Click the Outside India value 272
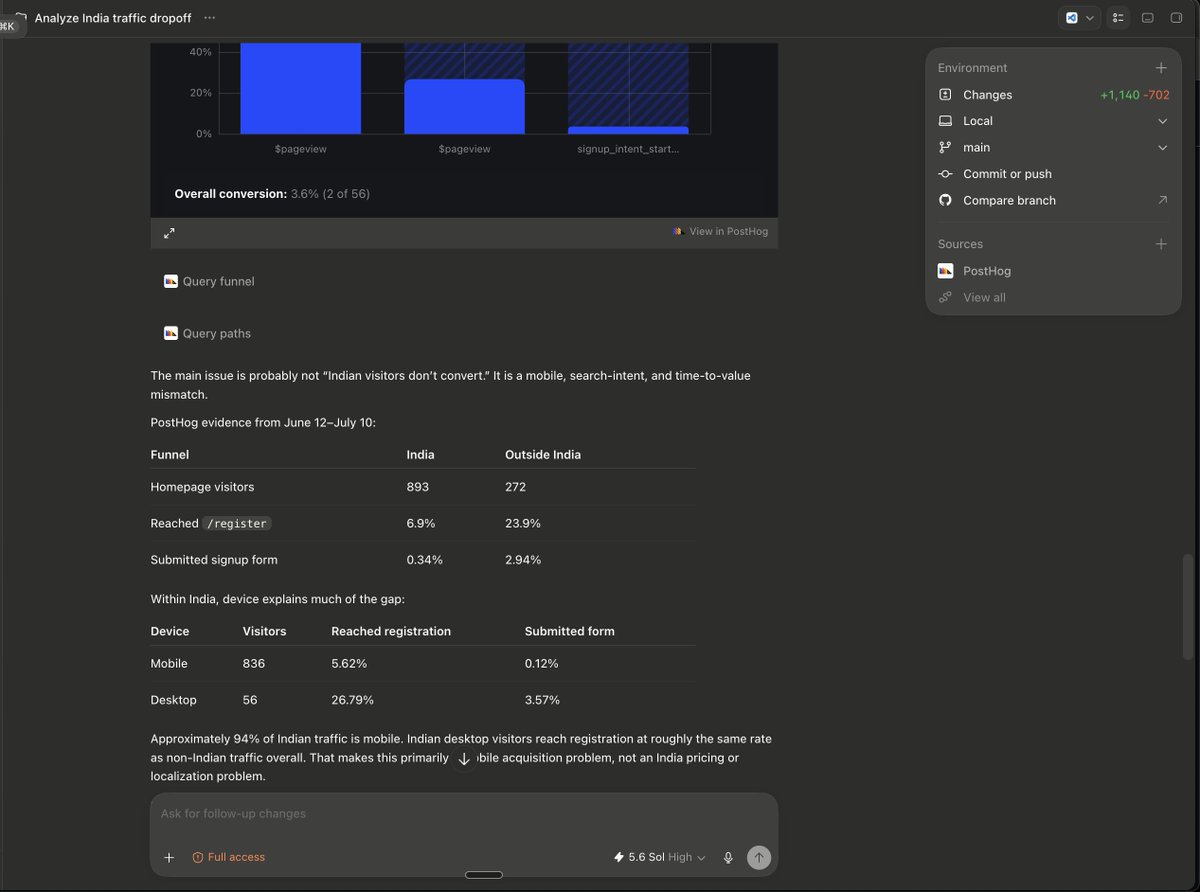1200x892 pixels. point(515,487)
